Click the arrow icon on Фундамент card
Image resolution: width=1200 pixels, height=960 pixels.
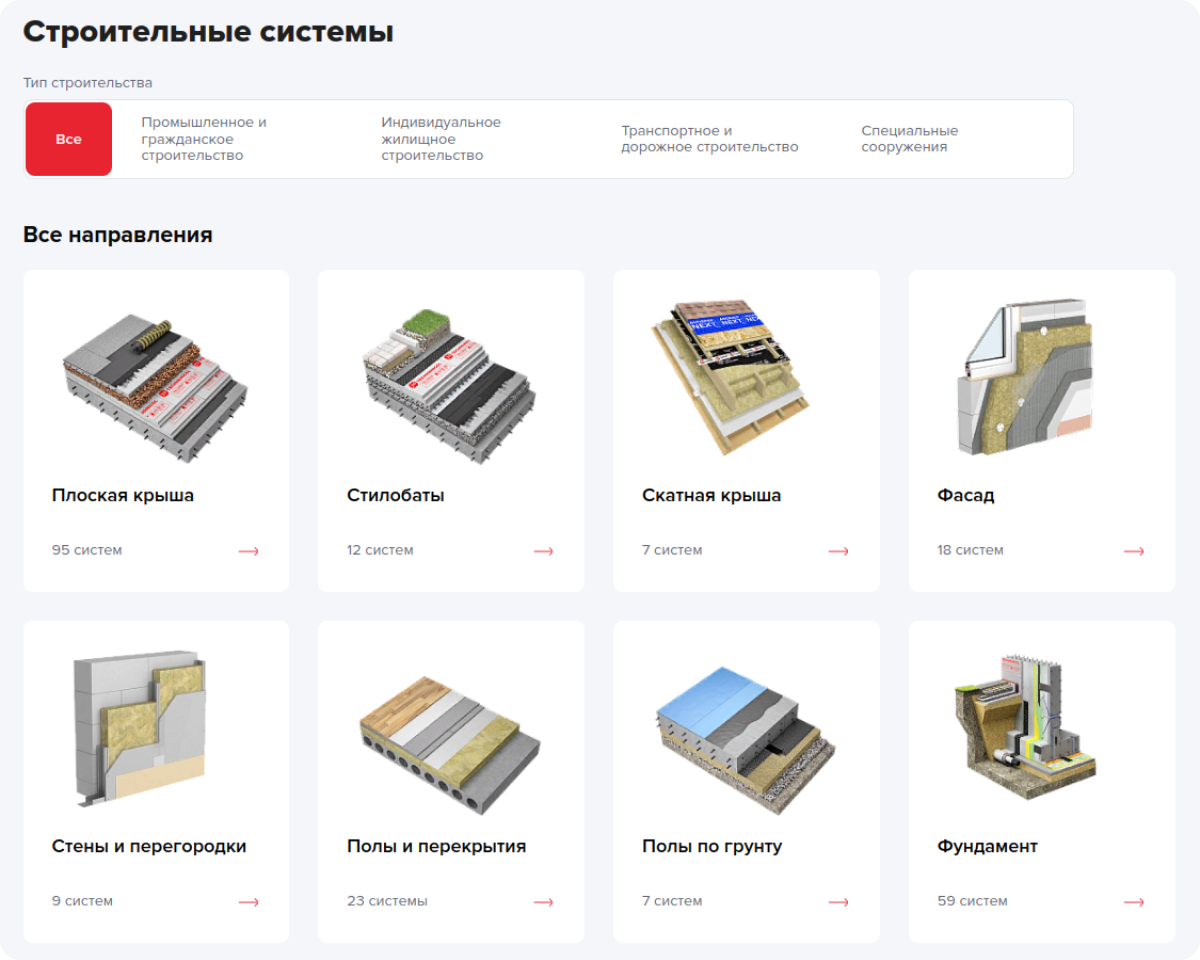click(x=1133, y=902)
